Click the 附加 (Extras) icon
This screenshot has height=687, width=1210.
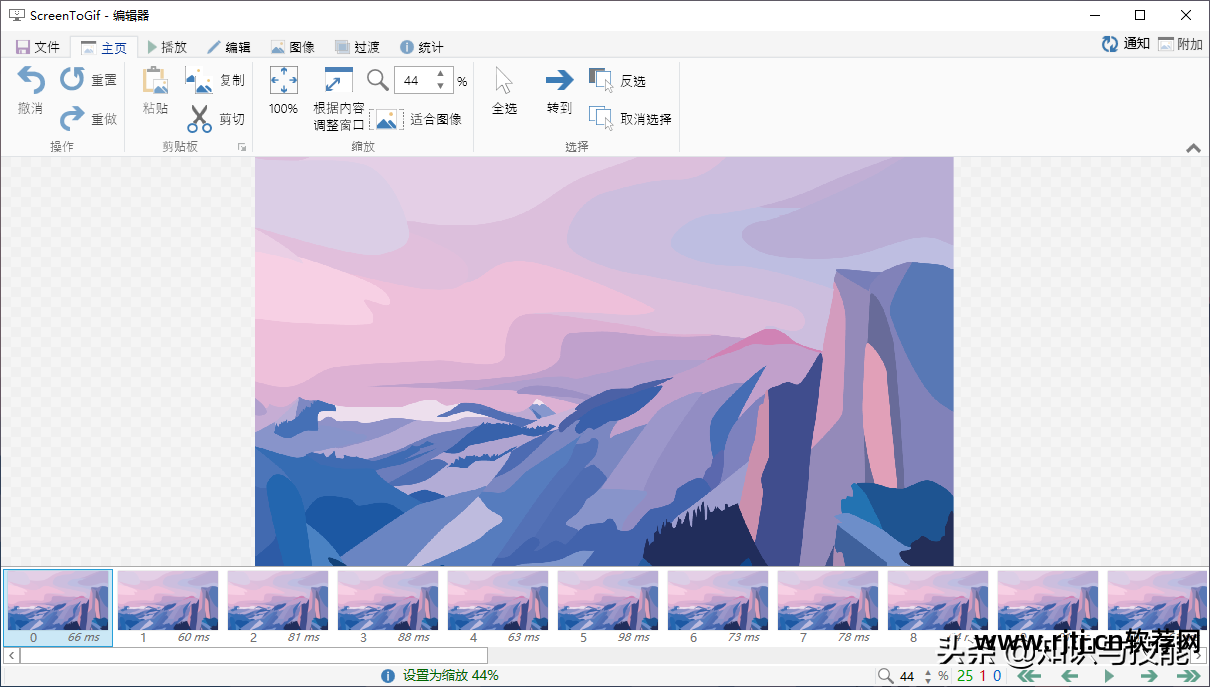1166,44
